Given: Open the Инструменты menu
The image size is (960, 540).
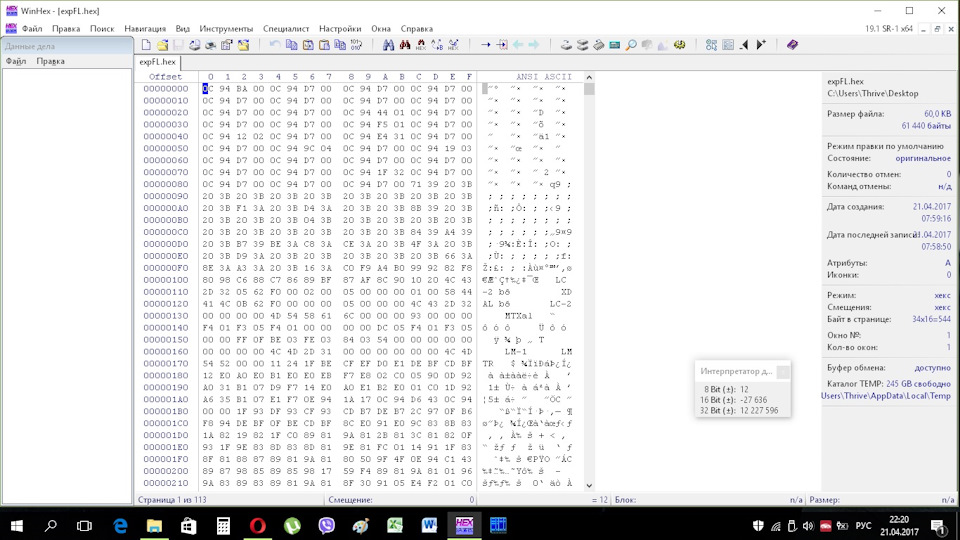Looking at the screenshot, I should click(x=226, y=29).
